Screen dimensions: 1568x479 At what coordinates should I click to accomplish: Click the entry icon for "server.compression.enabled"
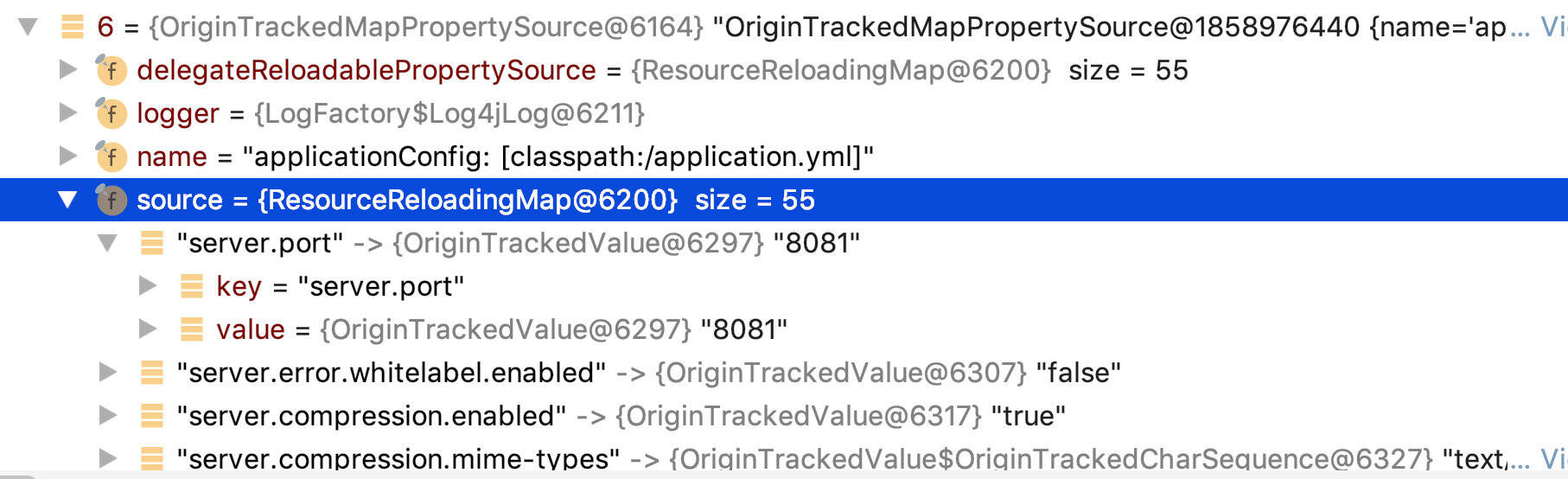click(151, 416)
